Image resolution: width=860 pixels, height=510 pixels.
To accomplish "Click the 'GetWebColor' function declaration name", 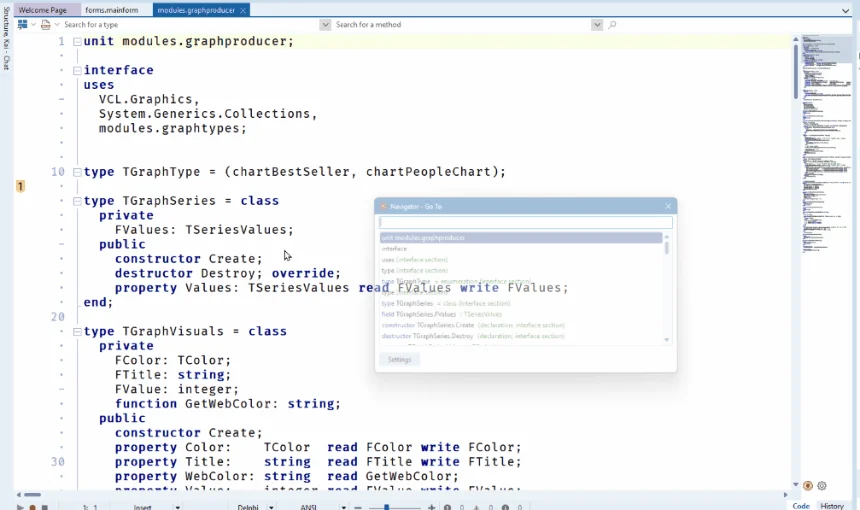I will [x=228, y=404].
